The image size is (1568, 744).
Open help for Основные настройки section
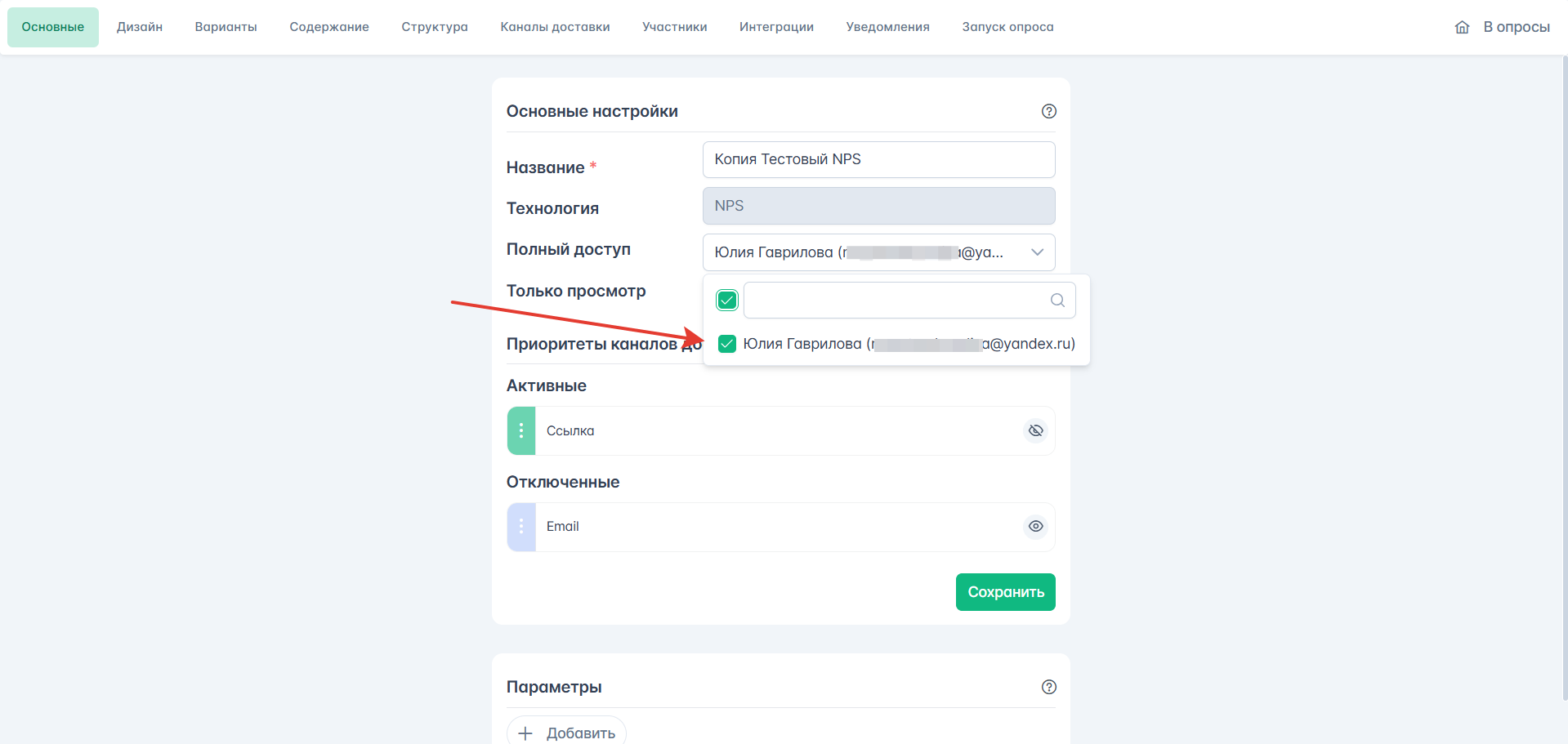point(1049,111)
